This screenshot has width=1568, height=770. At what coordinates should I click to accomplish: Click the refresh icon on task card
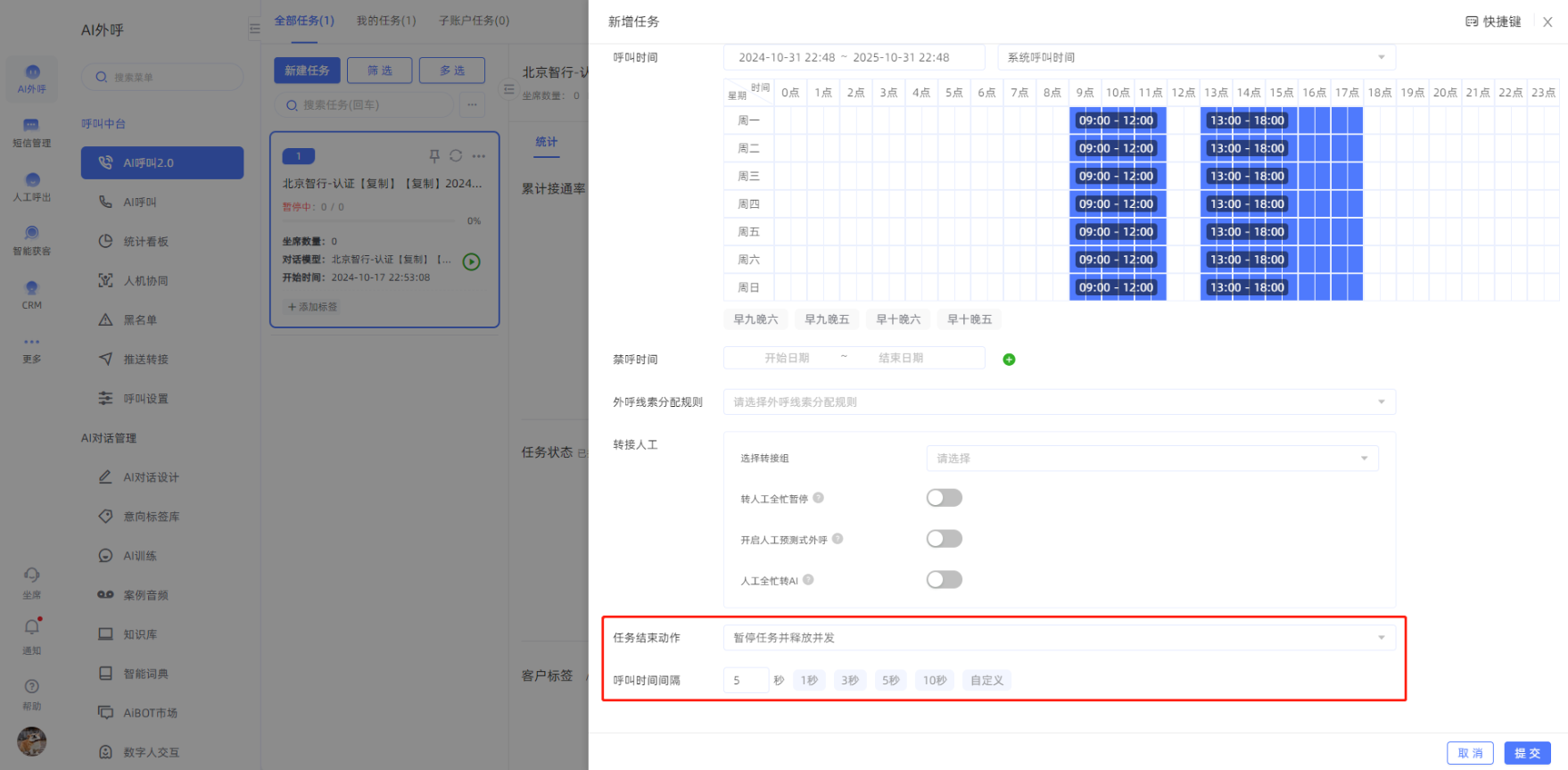456,156
